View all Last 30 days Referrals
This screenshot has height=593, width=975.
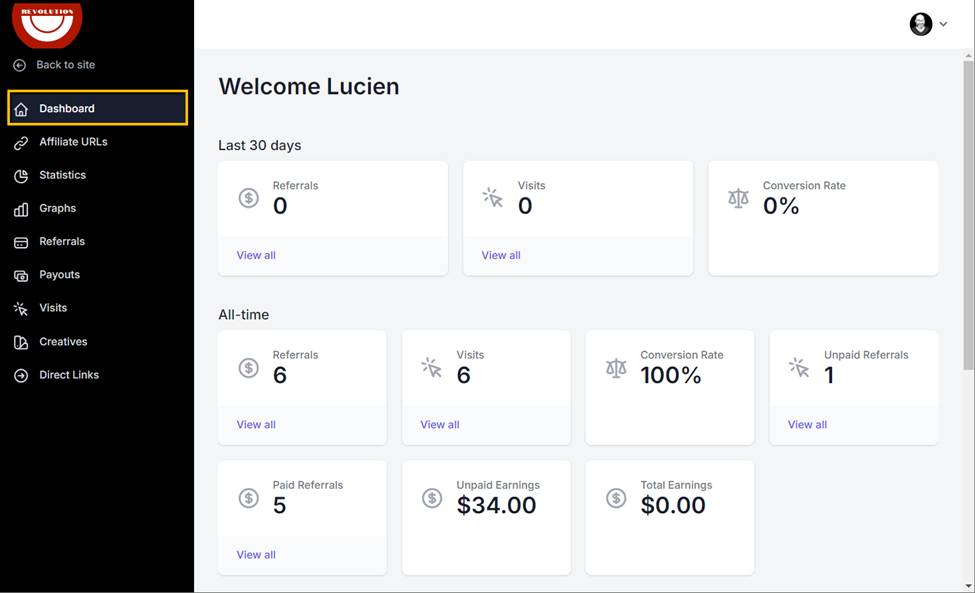pos(256,255)
